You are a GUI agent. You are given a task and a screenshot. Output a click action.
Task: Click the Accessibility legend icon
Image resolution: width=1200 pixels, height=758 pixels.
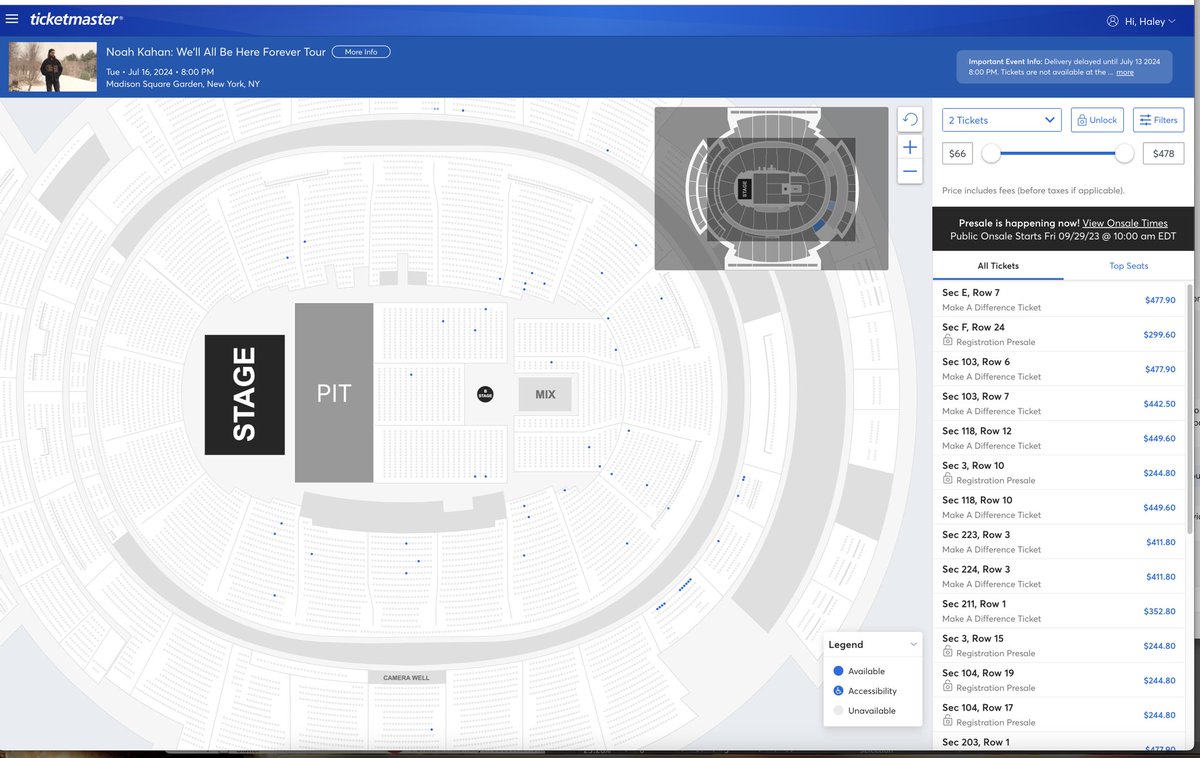coord(838,691)
